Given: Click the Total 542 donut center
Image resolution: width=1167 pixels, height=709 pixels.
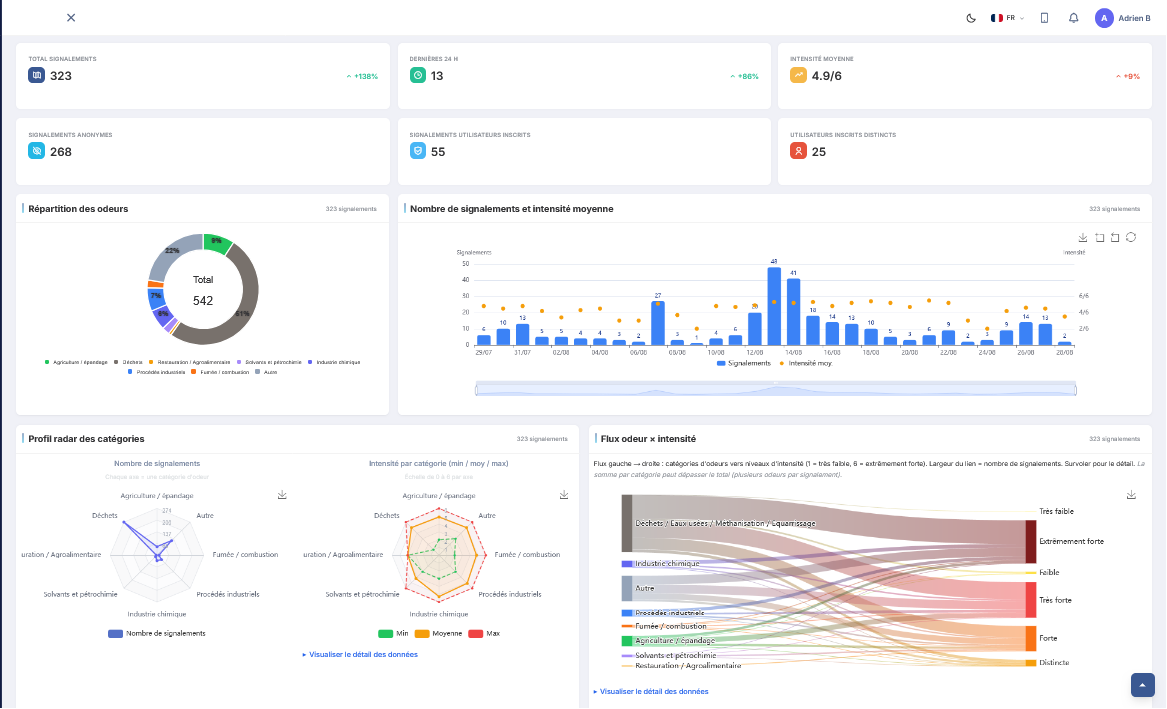Looking at the screenshot, I should point(203,290).
